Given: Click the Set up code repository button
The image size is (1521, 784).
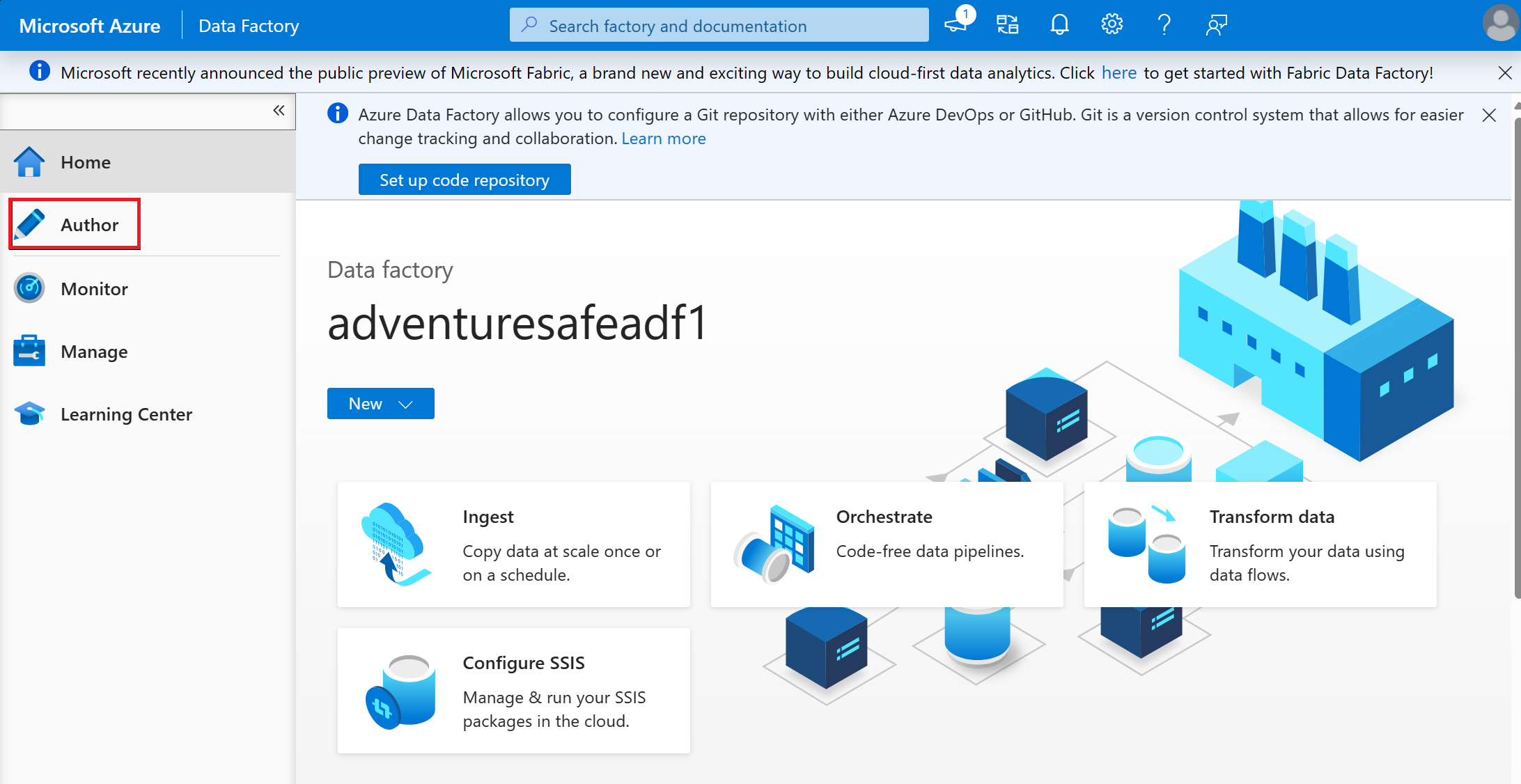Looking at the screenshot, I should [465, 180].
